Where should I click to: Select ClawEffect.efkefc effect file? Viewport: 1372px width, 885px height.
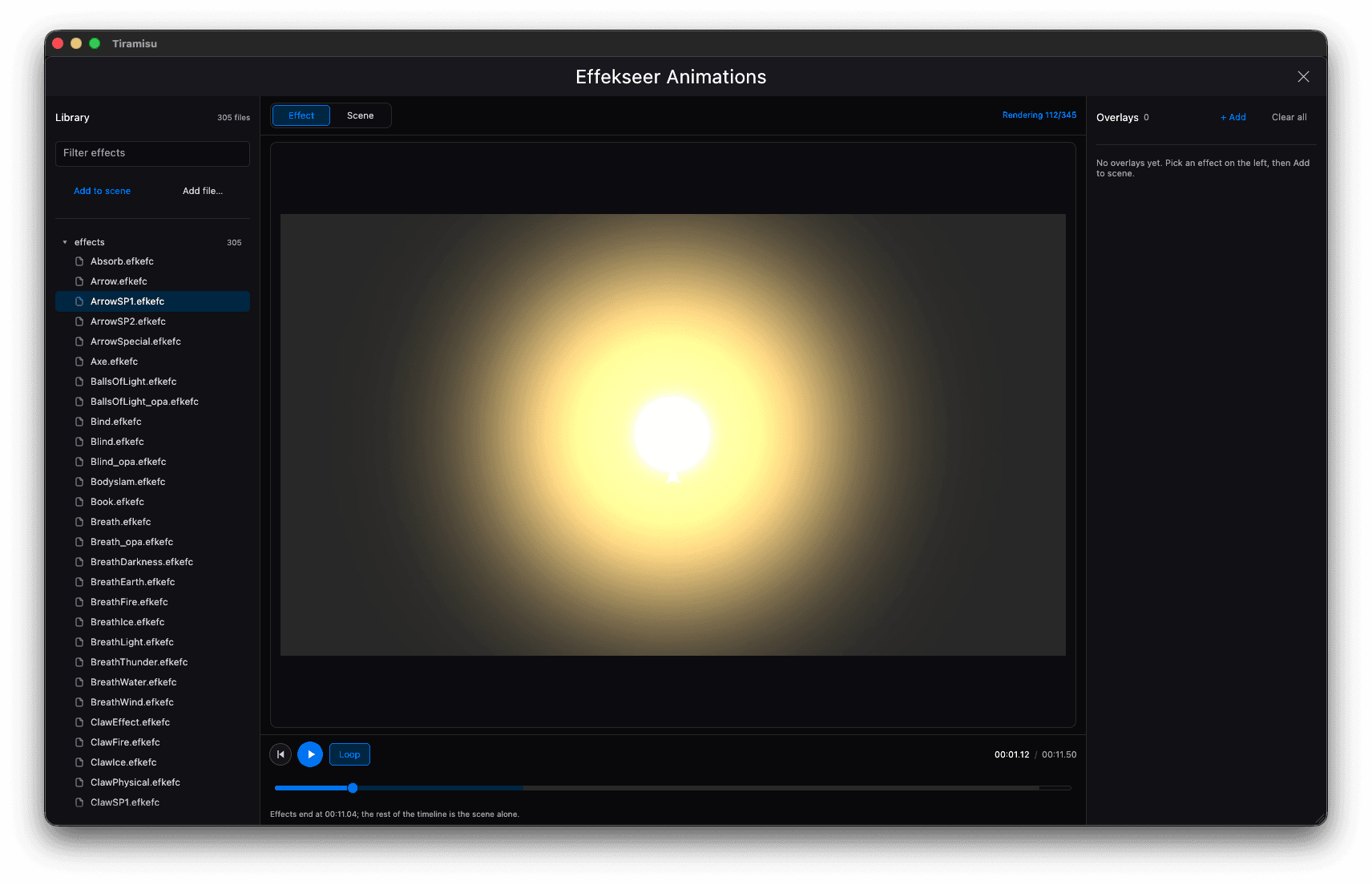[152, 722]
